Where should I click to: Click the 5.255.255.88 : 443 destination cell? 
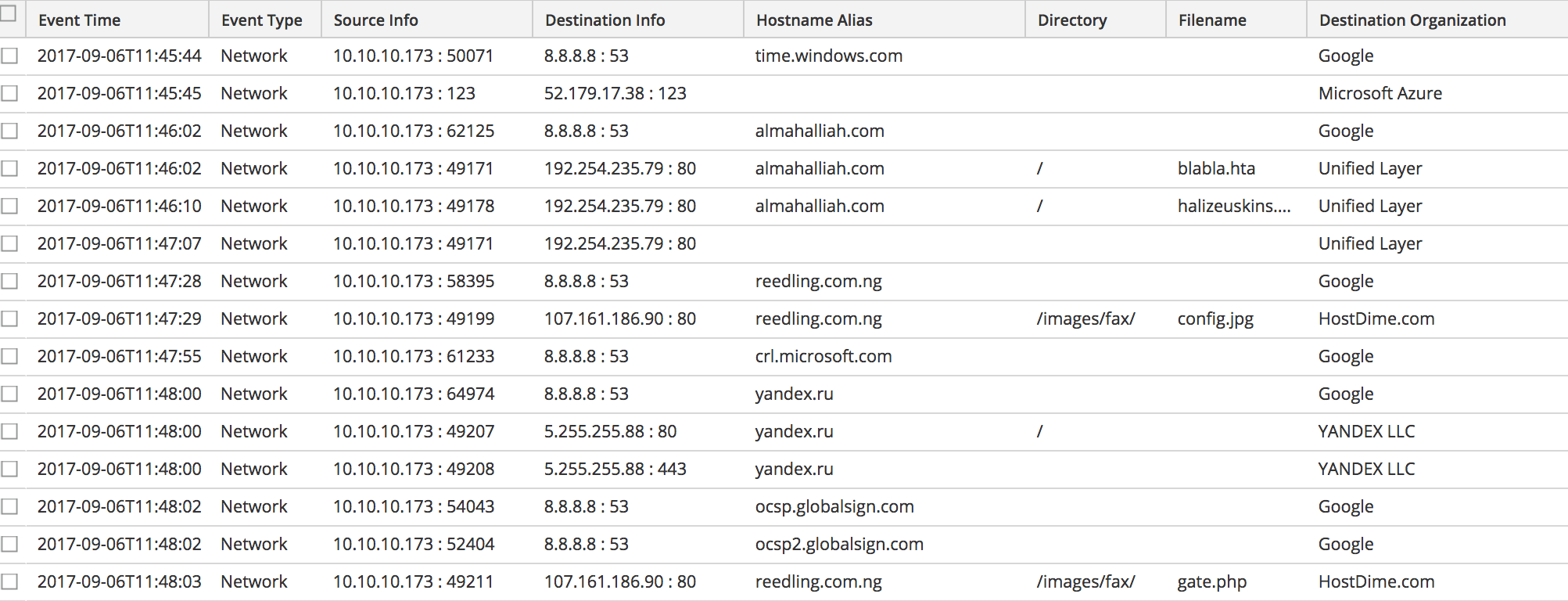[x=615, y=469]
